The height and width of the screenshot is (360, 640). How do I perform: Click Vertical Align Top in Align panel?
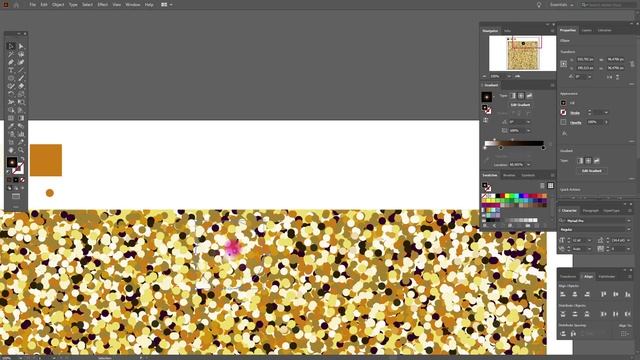(604, 294)
